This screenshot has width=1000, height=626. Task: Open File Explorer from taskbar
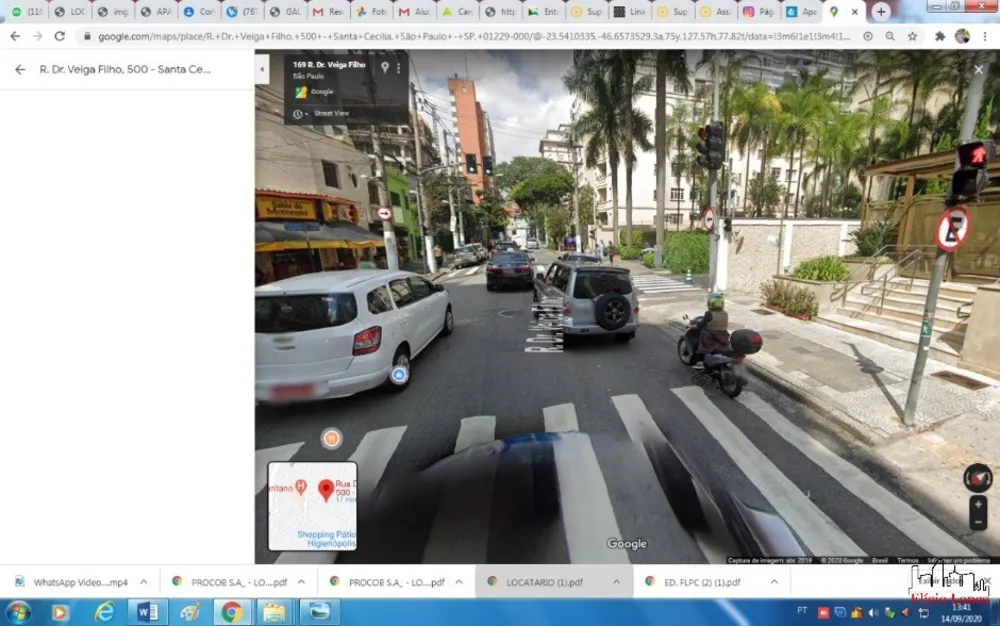[x=274, y=613]
